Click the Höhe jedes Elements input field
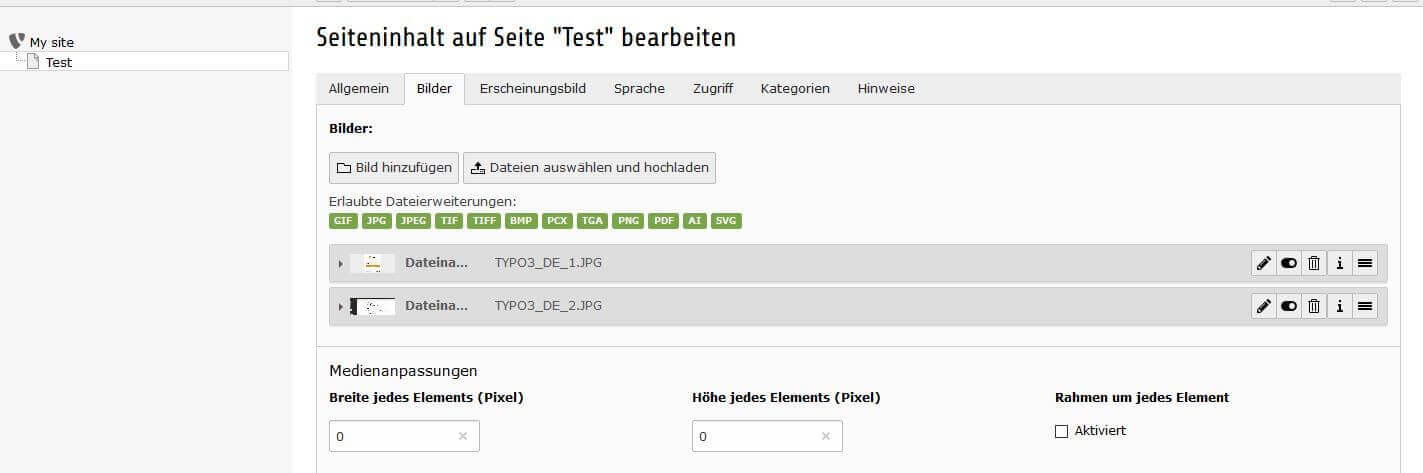The width and height of the screenshot is (1423, 473). tap(767, 436)
